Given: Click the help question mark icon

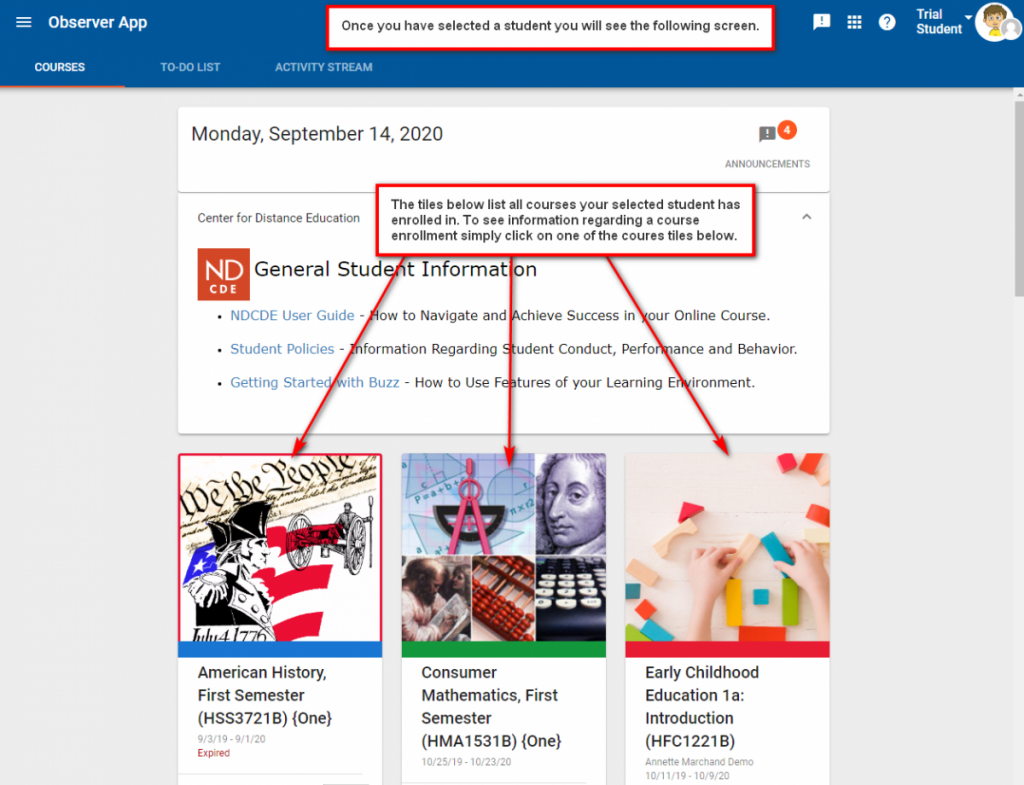Looking at the screenshot, I should pyautogui.click(x=887, y=22).
